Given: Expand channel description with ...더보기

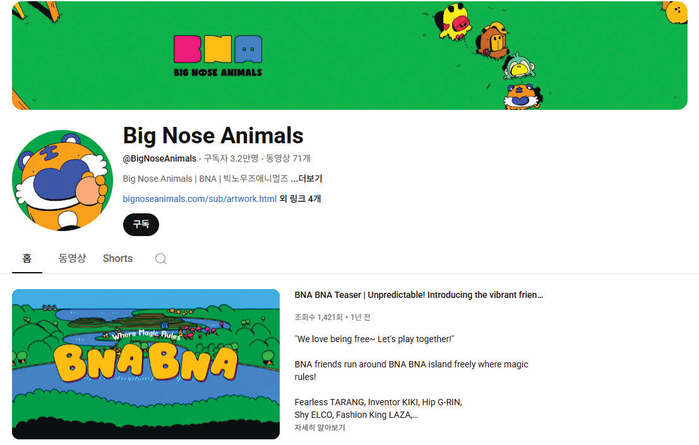Looking at the screenshot, I should (x=306, y=179).
